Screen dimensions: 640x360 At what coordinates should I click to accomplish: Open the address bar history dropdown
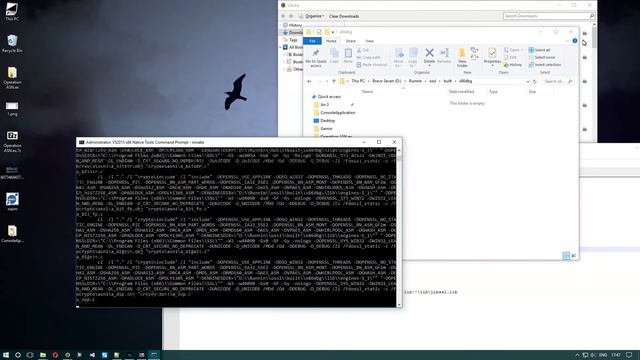[527, 81]
